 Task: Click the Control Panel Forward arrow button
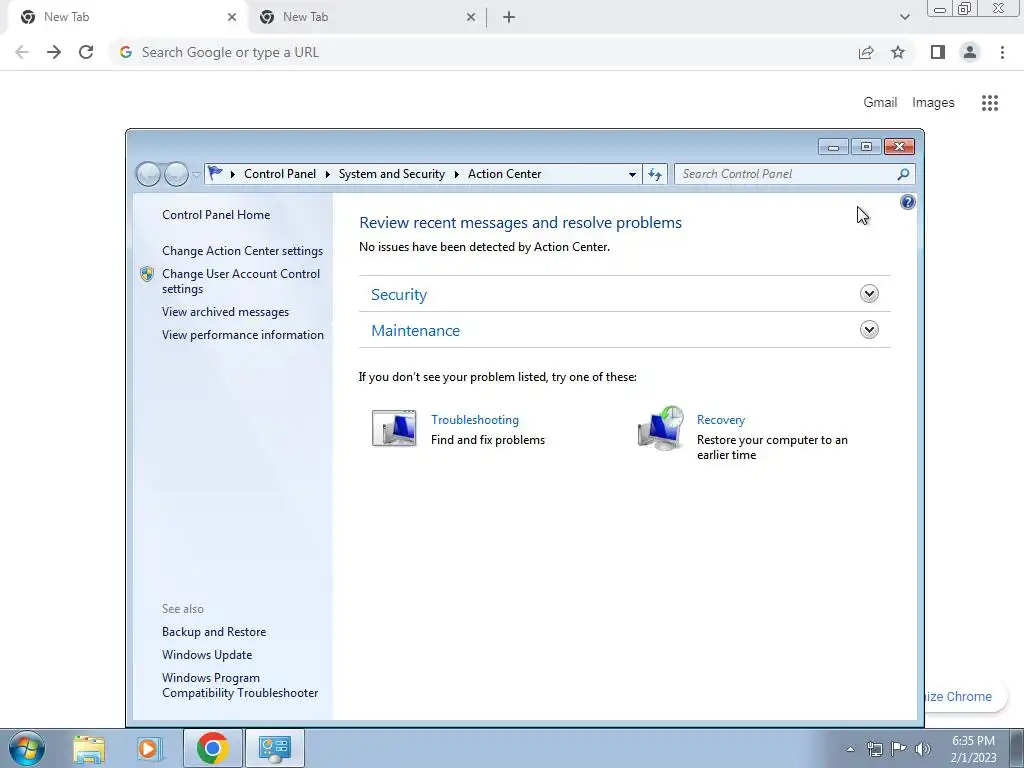click(176, 174)
